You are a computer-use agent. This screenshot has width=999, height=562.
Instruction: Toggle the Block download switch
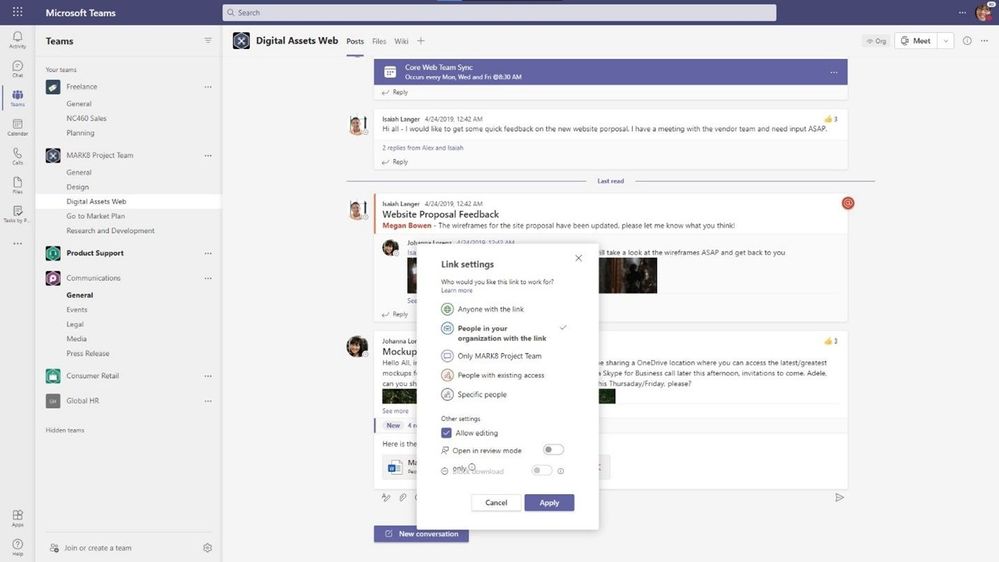pos(541,470)
